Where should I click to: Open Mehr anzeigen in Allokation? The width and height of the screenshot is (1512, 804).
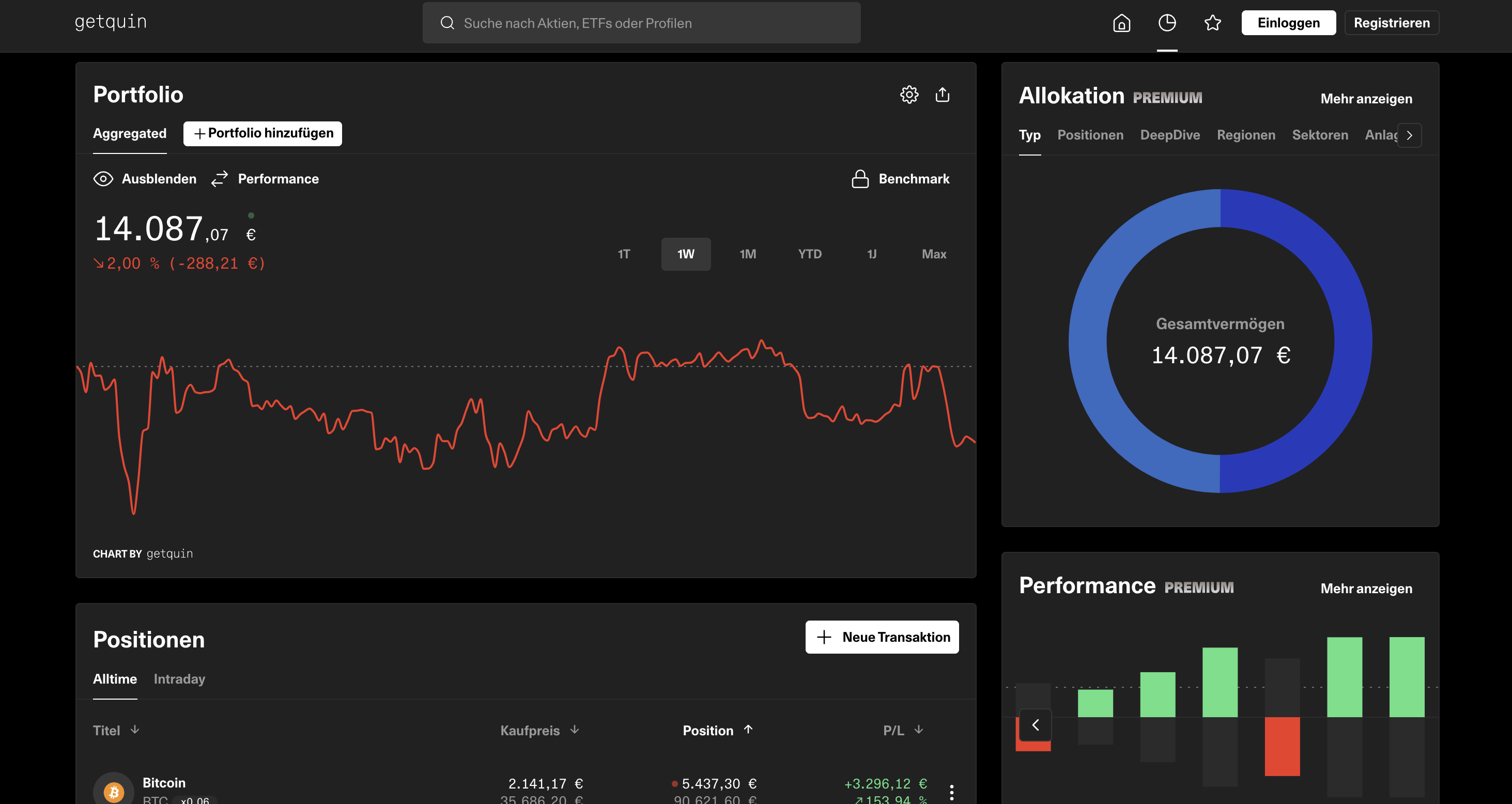pos(1366,99)
